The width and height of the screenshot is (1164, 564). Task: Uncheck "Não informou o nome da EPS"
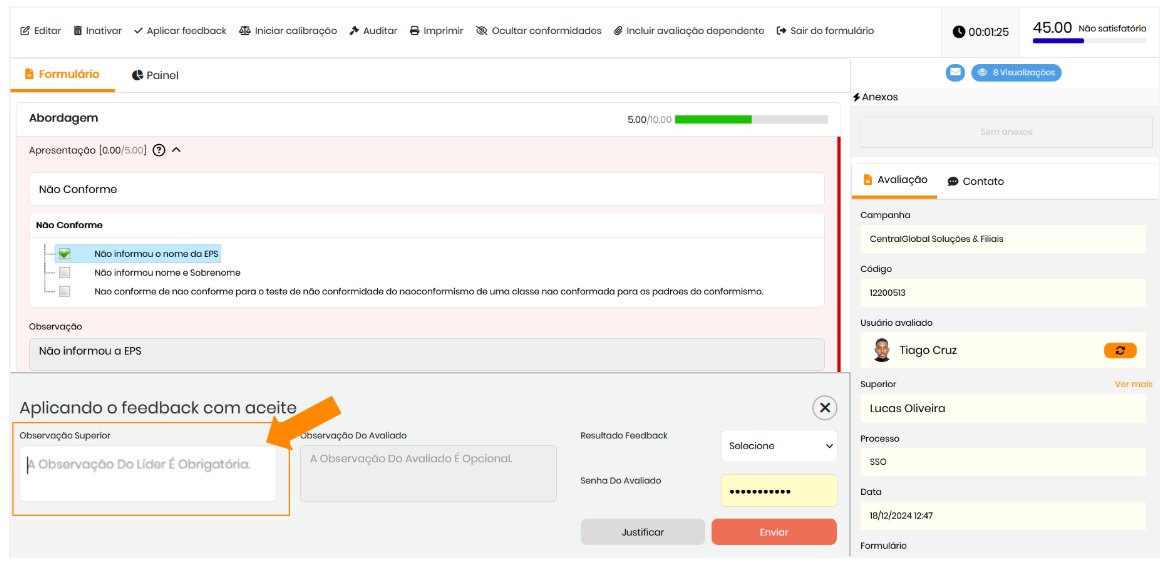click(x=64, y=254)
